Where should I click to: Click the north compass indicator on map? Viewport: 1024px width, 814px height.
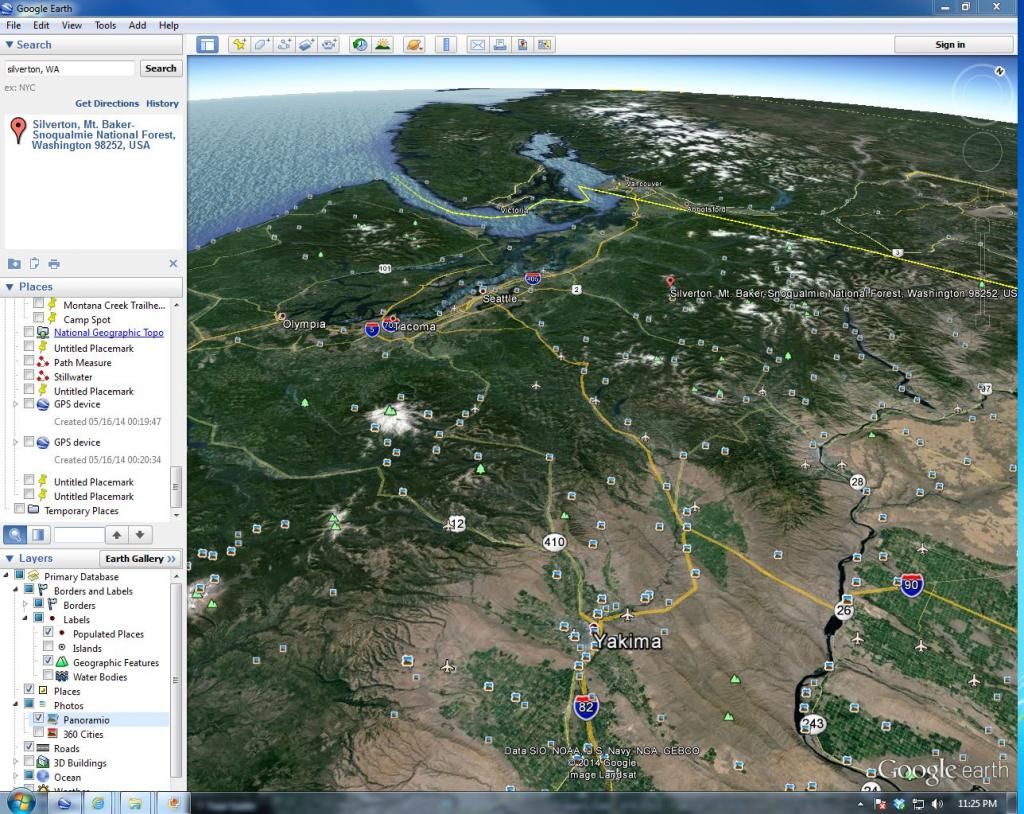pyautogui.click(x=999, y=71)
